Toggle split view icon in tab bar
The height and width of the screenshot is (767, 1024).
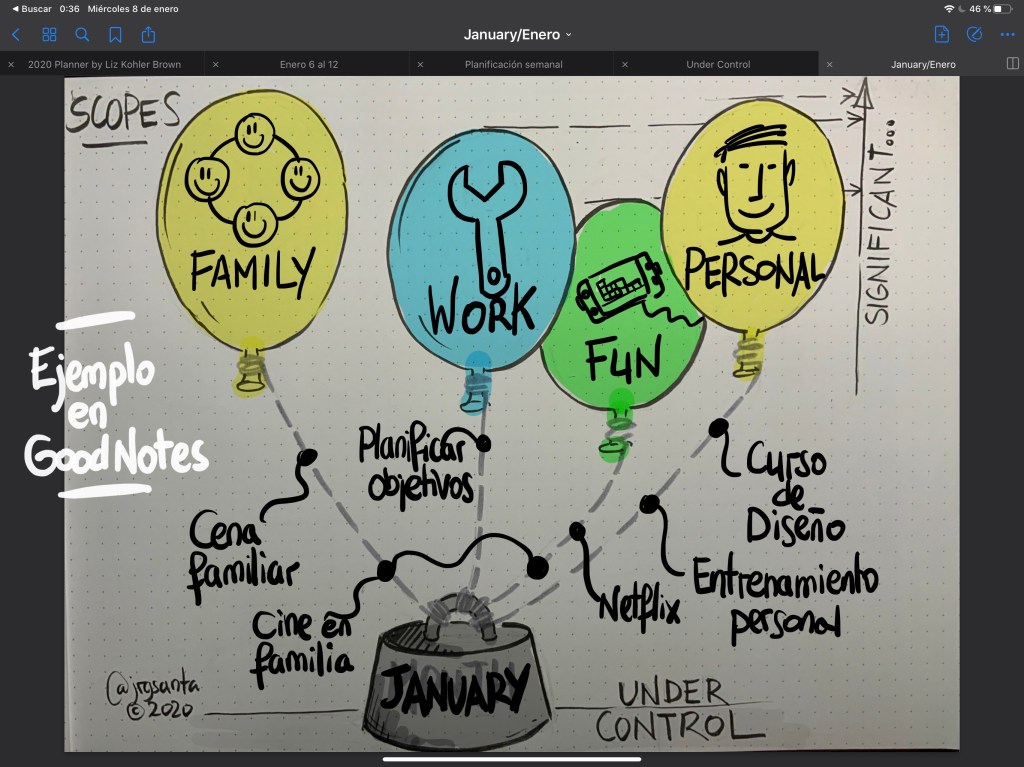point(1011,64)
